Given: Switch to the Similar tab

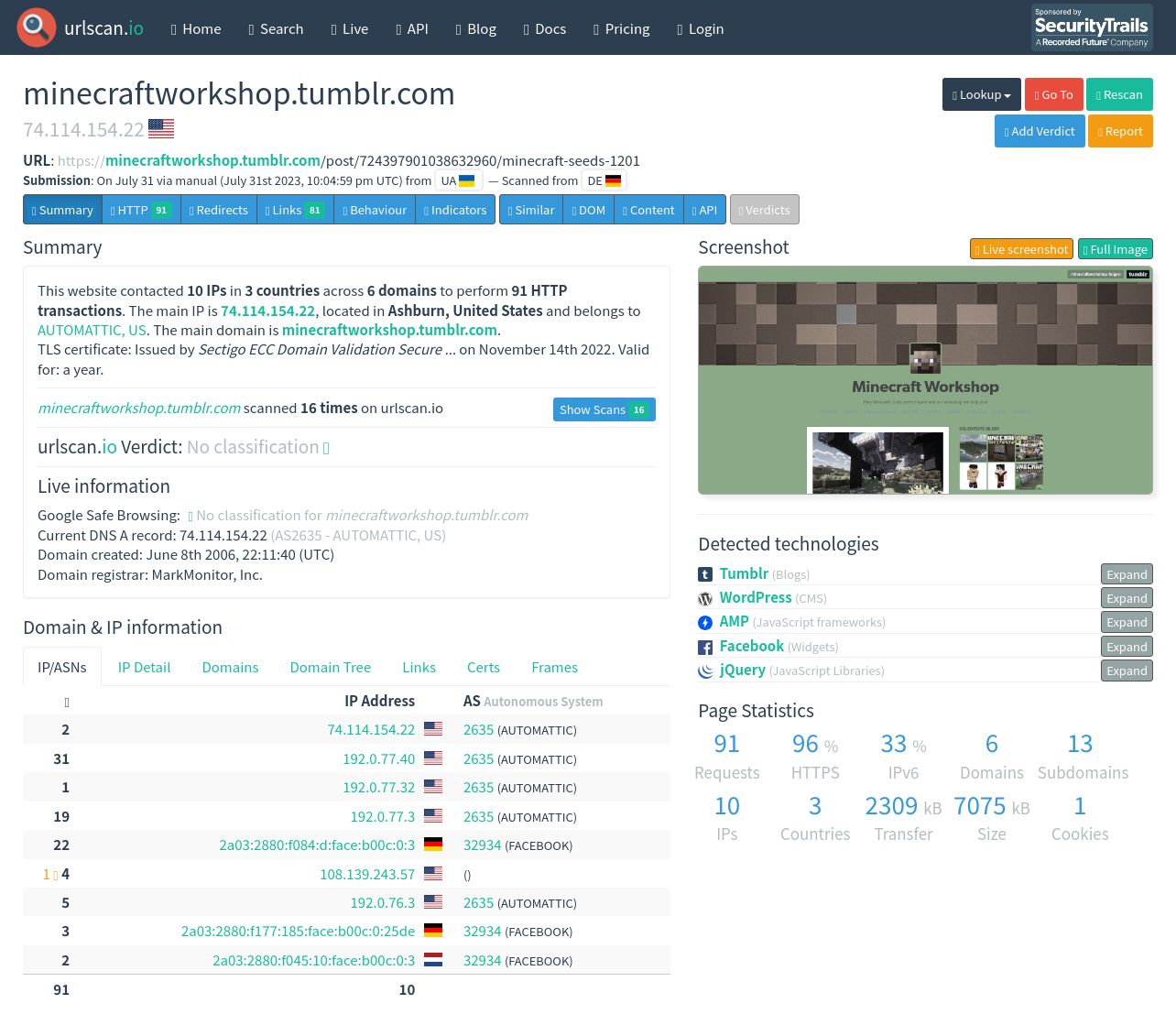Looking at the screenshot, I should pos(531,210).
